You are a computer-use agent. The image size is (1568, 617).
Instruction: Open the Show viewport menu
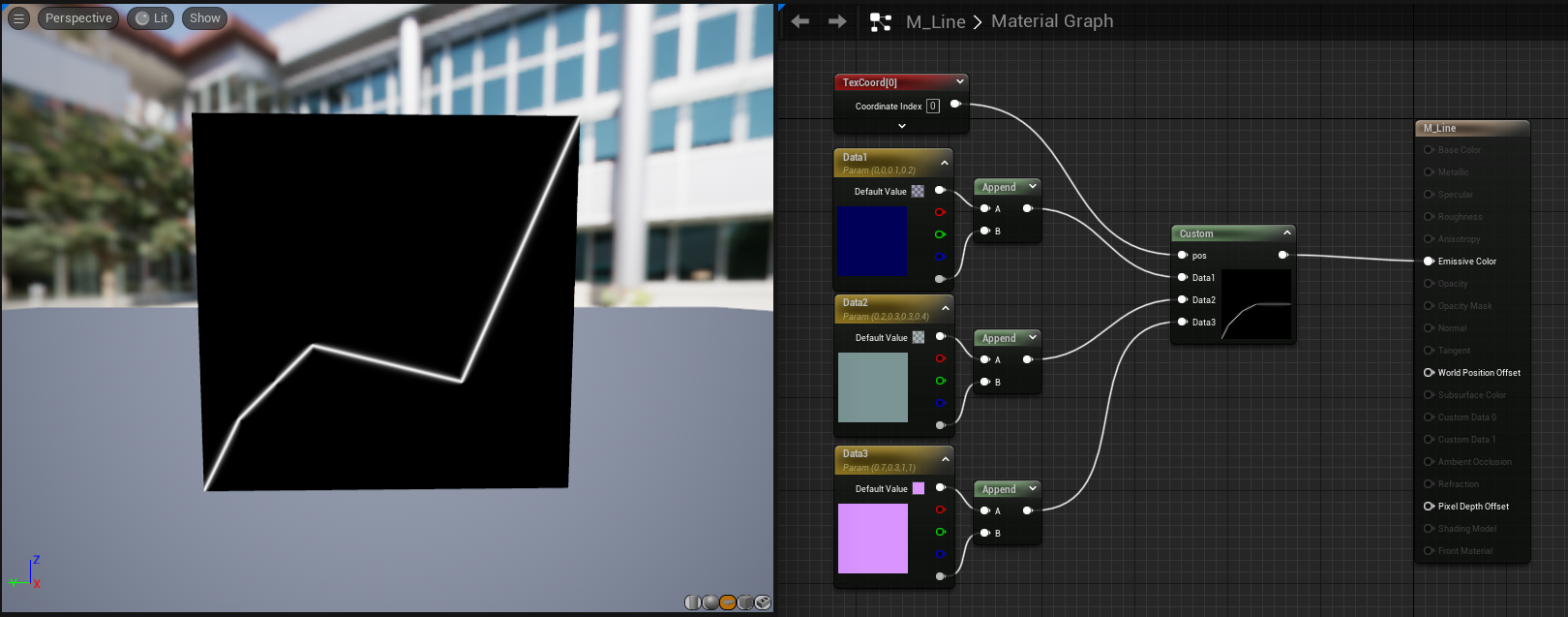pos(204,18)
